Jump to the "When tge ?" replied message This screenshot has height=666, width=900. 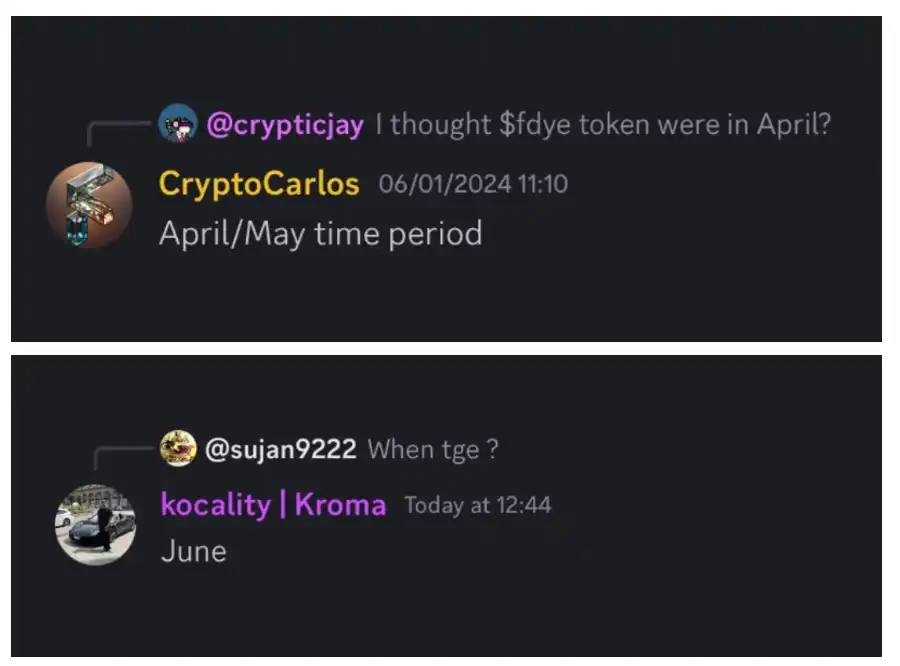[432, 450]
